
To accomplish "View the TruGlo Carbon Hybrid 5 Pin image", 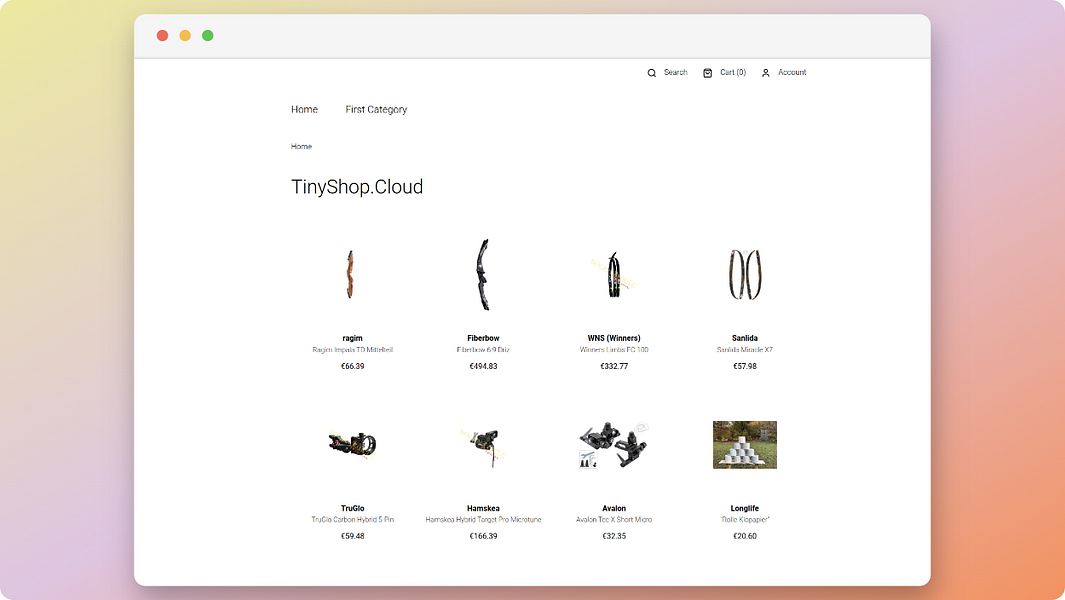I will [352, 445].
